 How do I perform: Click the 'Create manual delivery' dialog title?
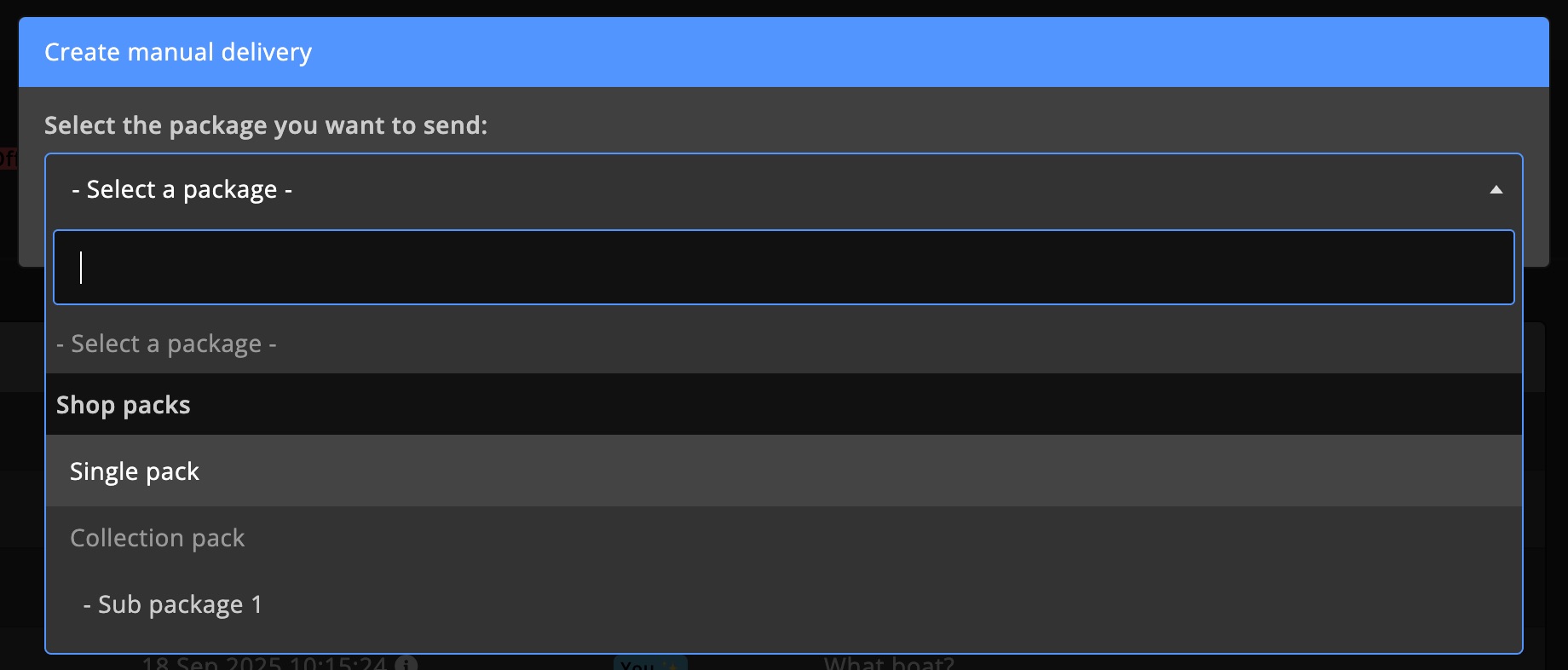pos(178,53)
